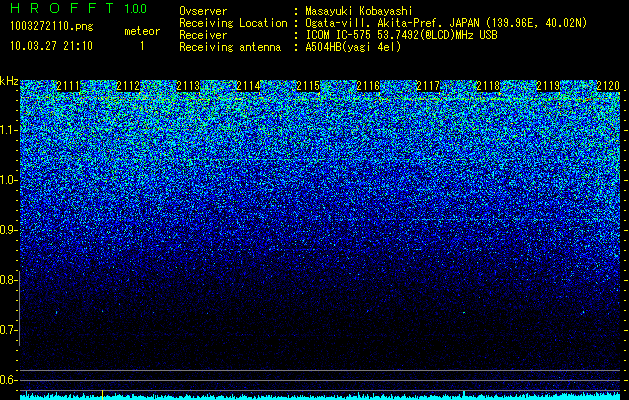The image size is (629, 400).
Task: Click the 0.8 kHz axis label
Action: [8, 280]
